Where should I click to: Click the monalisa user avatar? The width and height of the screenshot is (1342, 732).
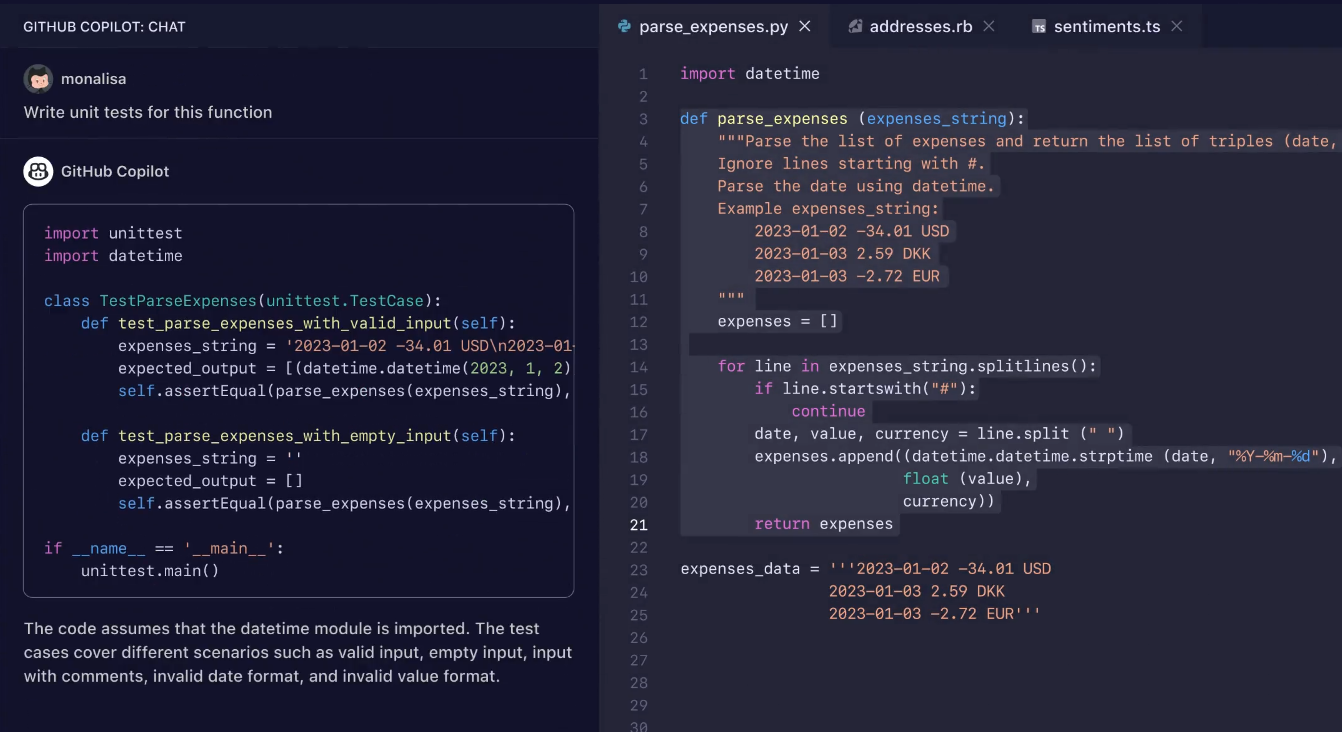38,79
